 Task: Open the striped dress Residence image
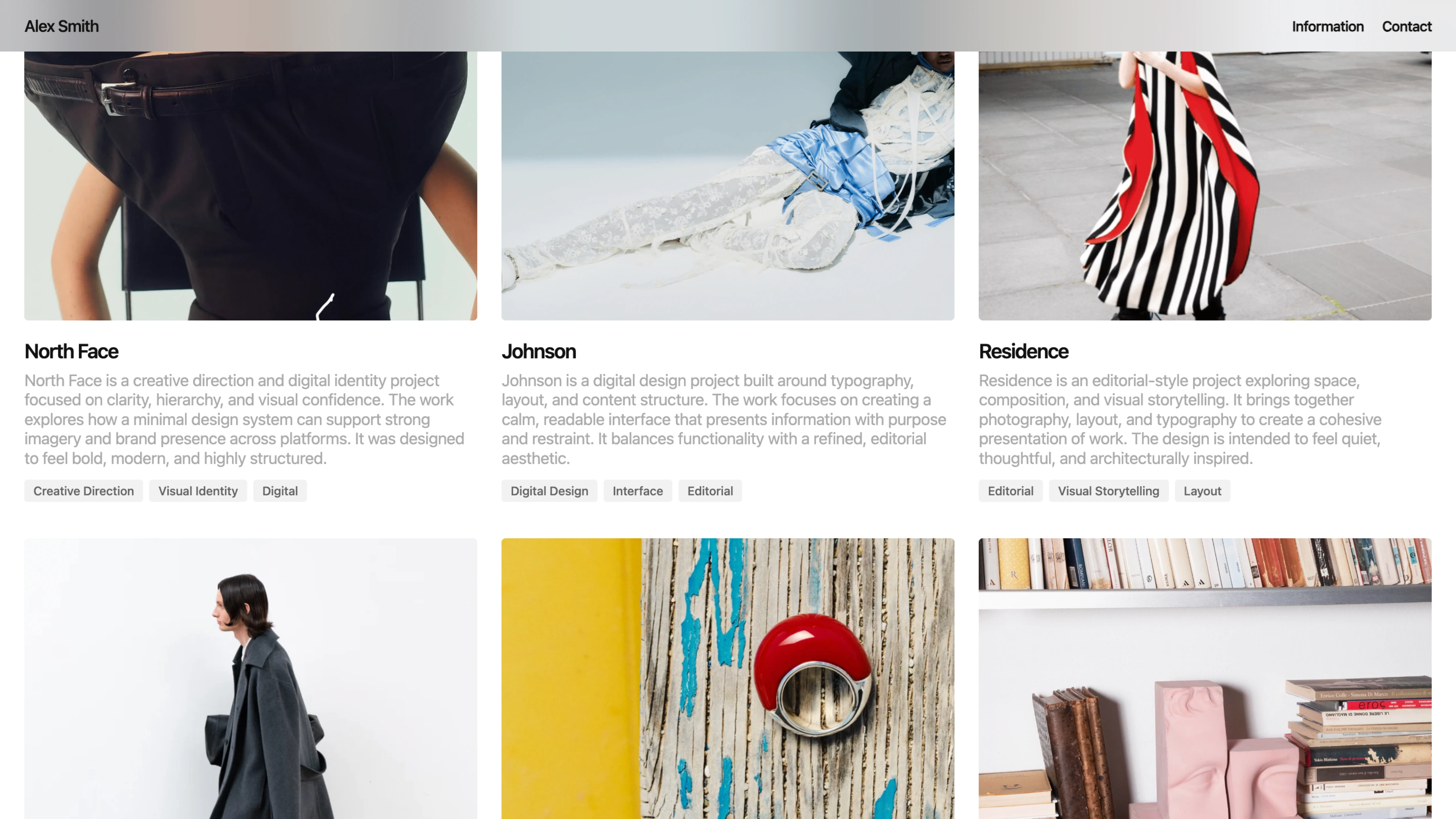coord(1205,186)
